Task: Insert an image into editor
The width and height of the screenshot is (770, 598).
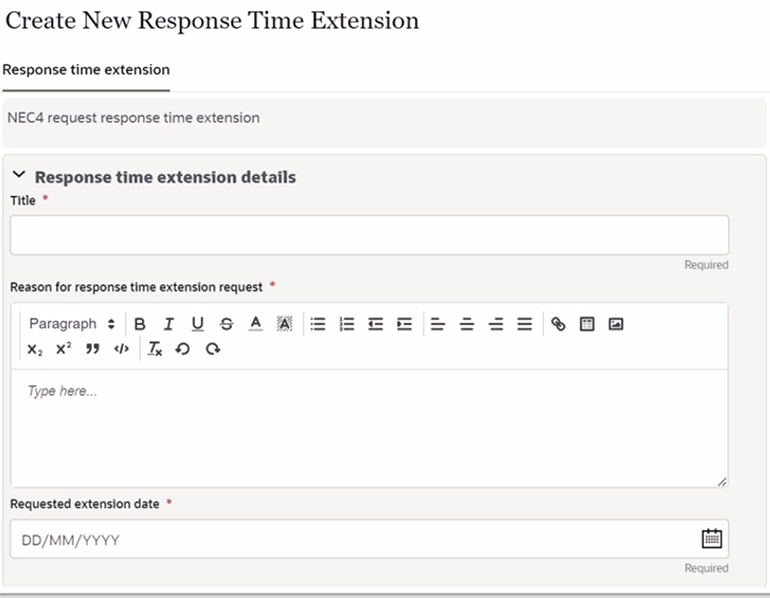Action: [616, 324]
